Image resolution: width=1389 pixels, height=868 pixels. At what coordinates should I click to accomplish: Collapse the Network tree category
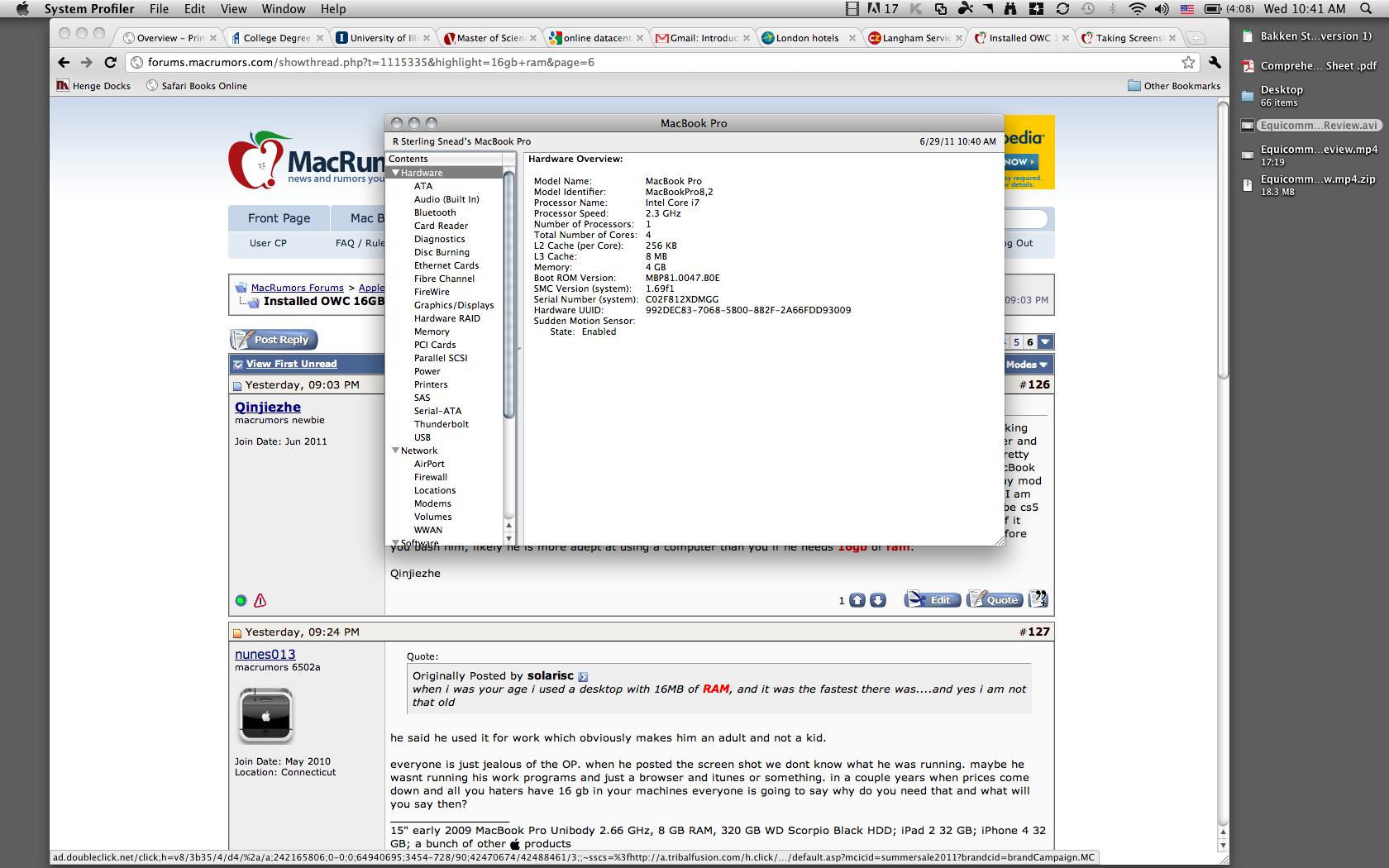tap(395, 451)
